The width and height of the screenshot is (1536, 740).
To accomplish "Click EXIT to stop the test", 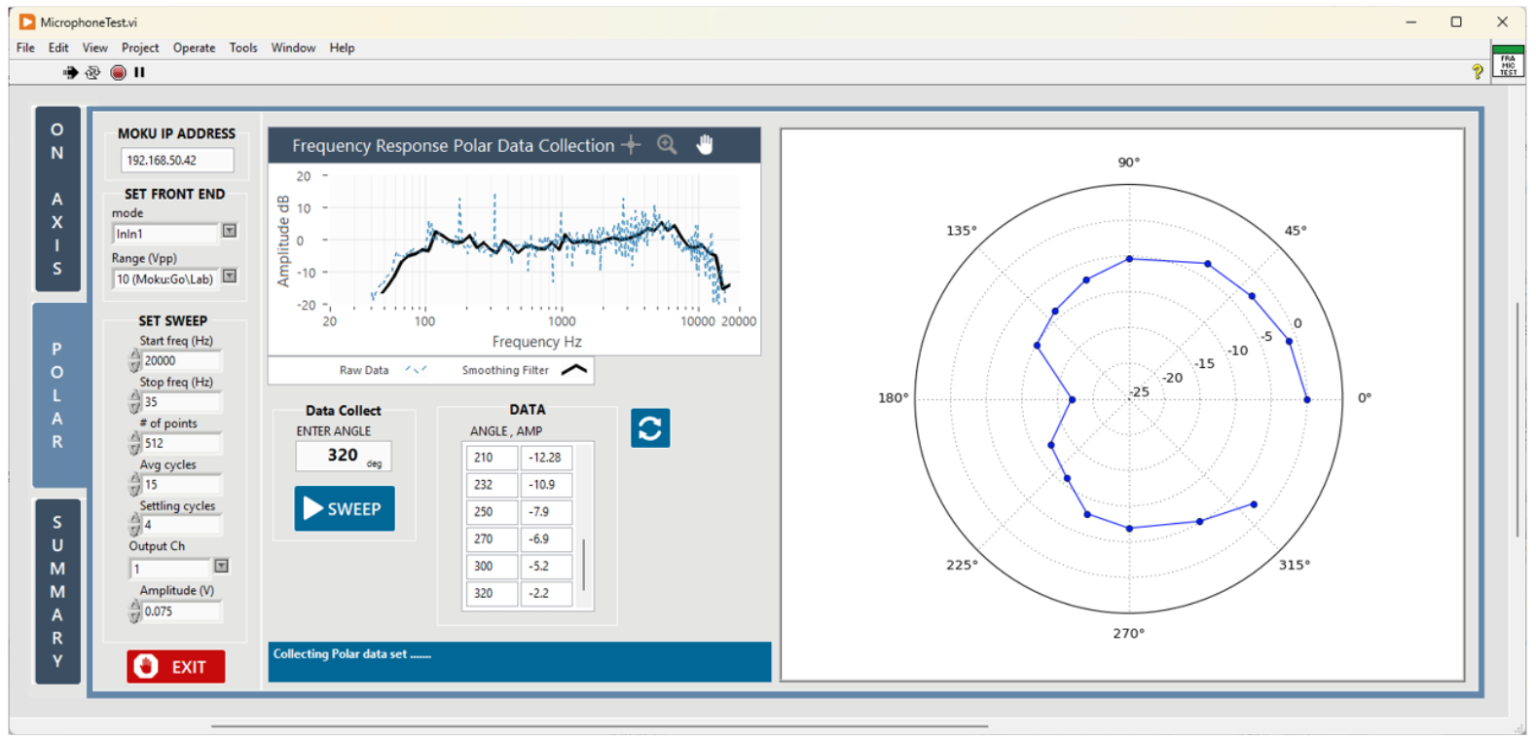I will pyautogui.click(x=175, y=666).
